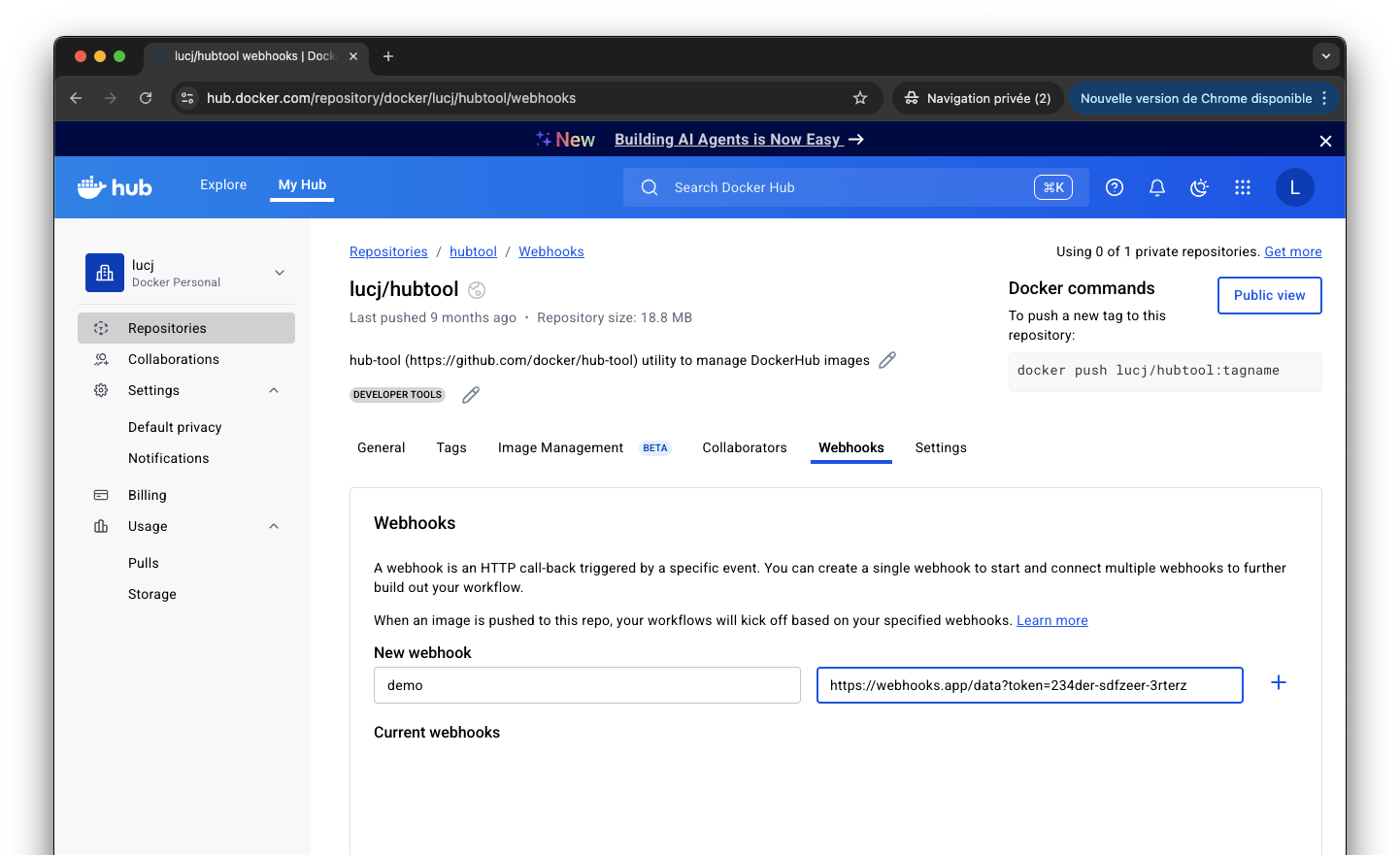
Task: Click the Get more link
Action: pyautogui.click(x=1293, y=251)
